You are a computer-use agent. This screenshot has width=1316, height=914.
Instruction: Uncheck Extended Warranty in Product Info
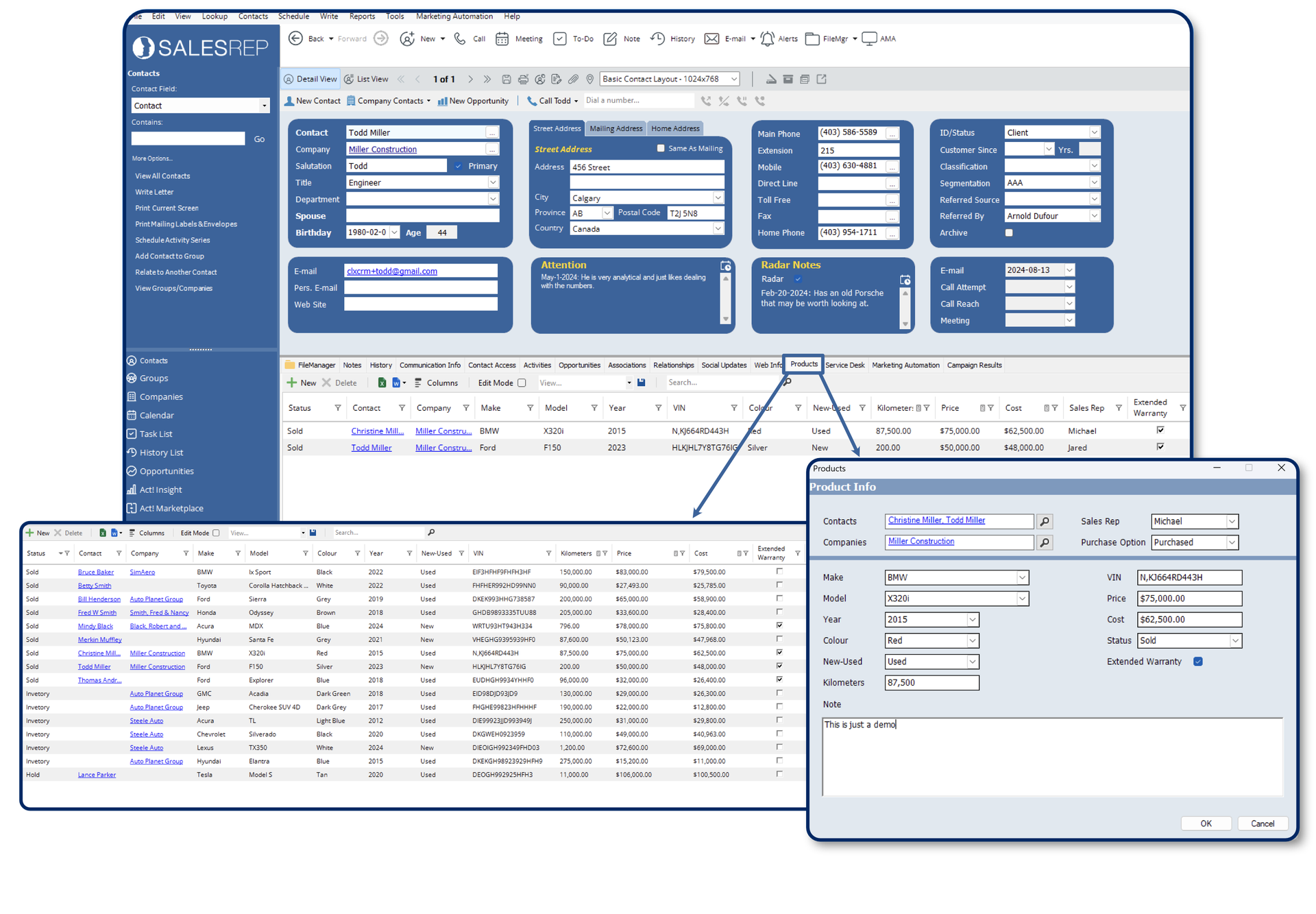[1198, 662]
